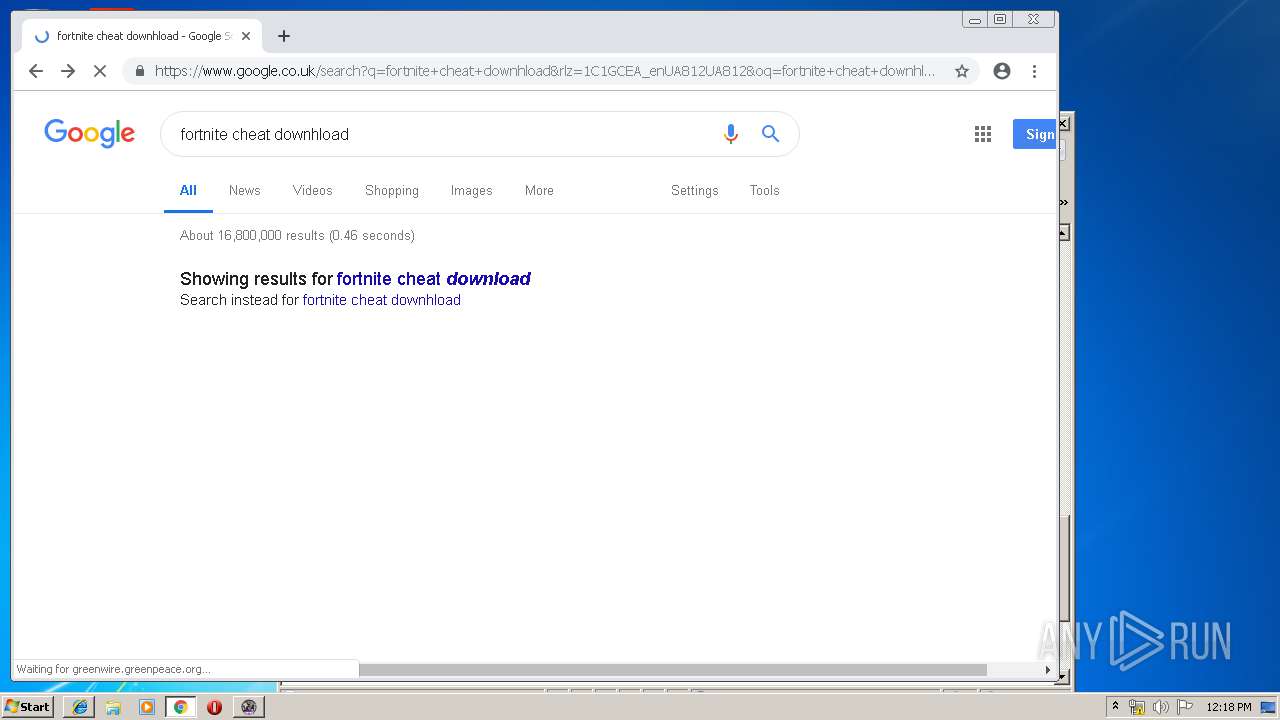Switch to Chrome in the taskbar
The width and height of the screenshot is (1280, 720).
[x=181, y=707]
